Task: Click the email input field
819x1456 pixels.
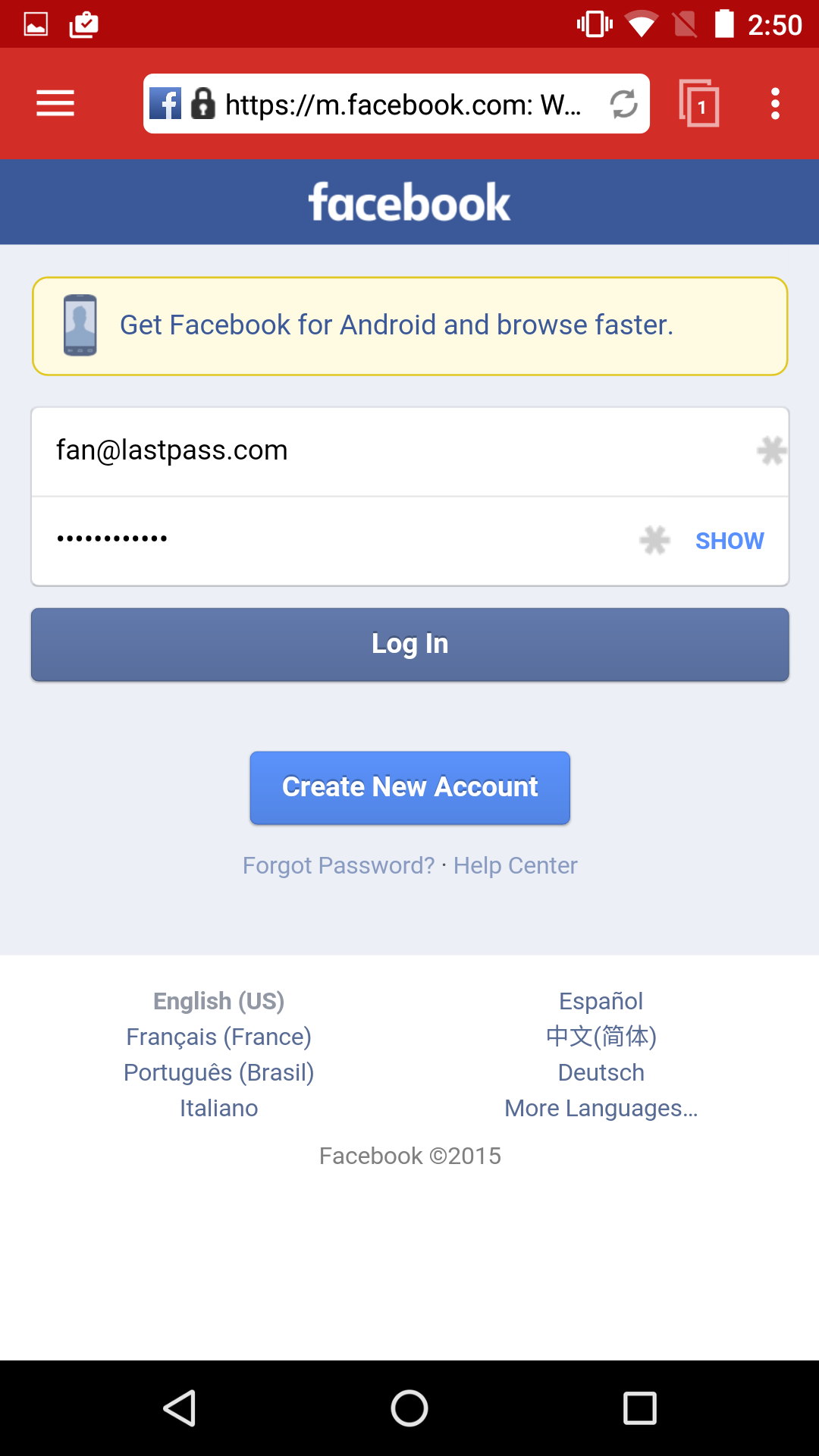Action: pyautogui.click(x=379, y=450)
